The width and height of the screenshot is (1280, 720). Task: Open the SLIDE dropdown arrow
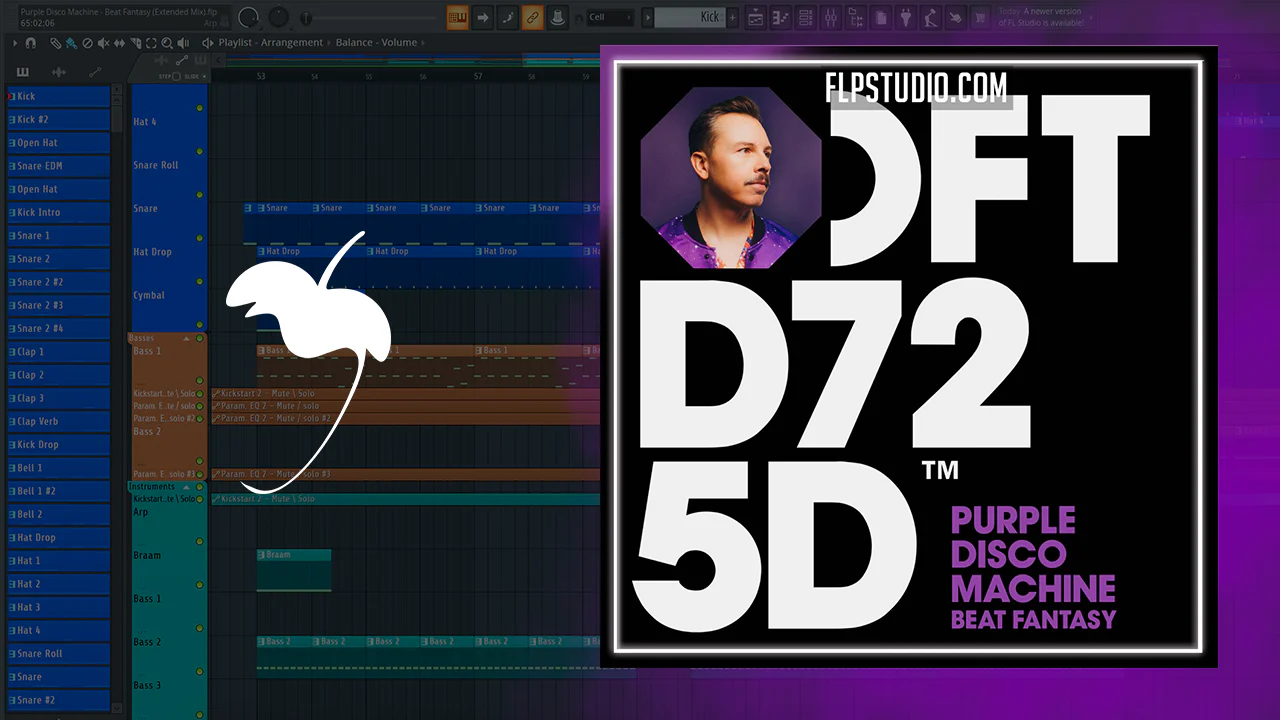pos(202,76)
